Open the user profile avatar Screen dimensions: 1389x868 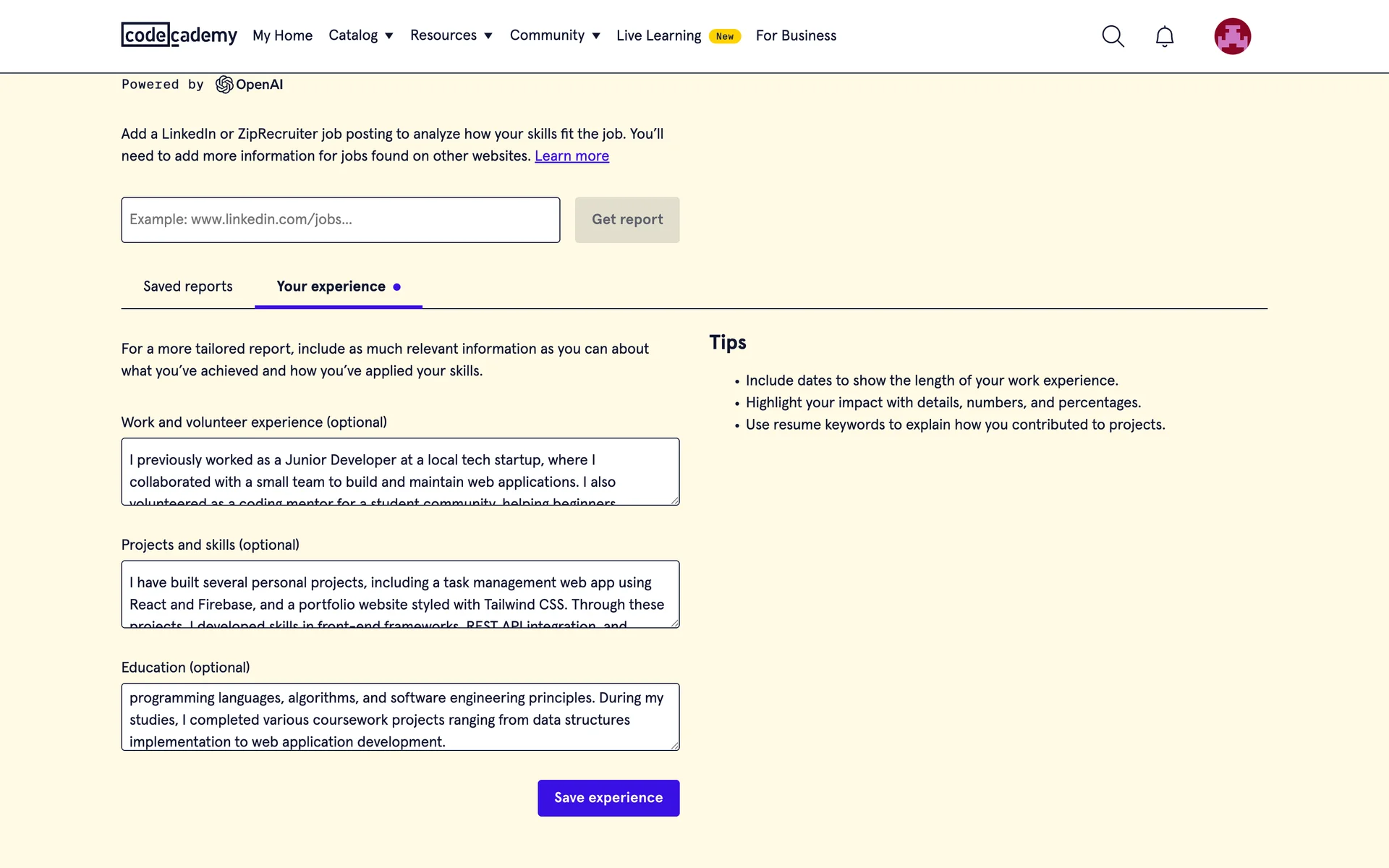click(1232, 36)
